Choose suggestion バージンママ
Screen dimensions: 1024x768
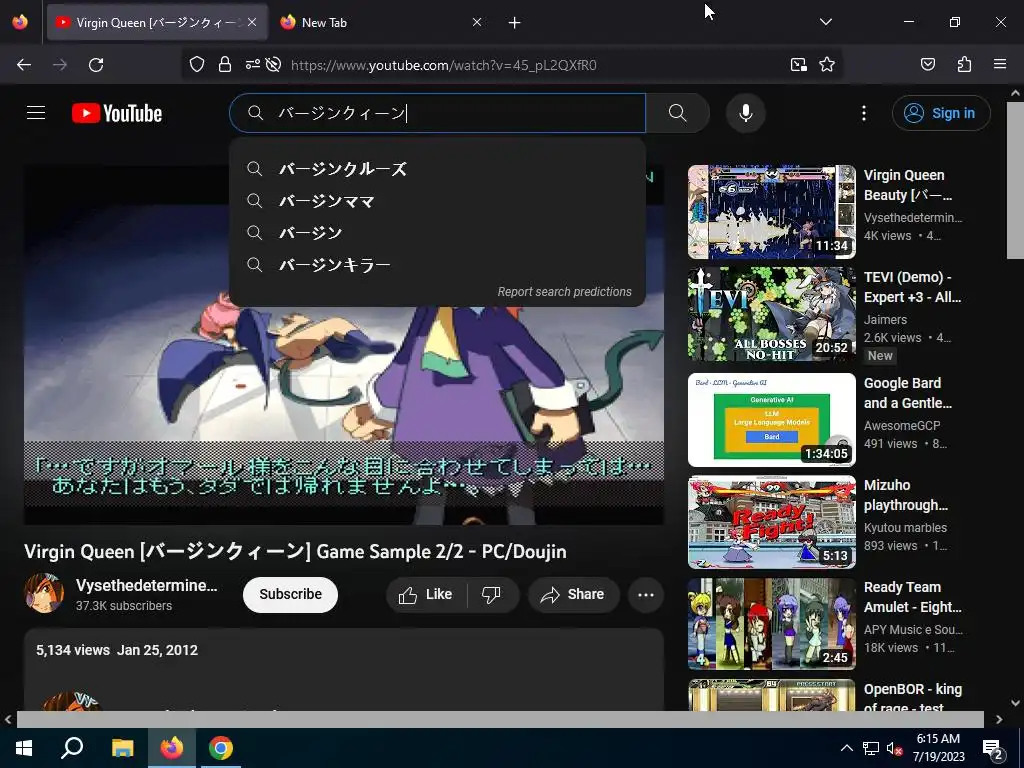(x=438, y=201)
